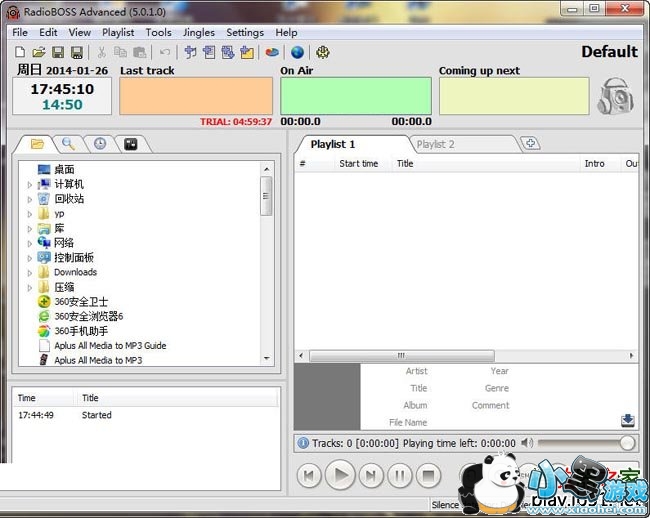Image resolution: width=650 pixels, height=518 pixels.
Task: Select 360安全浏览器6 in the file tree
Action: pyautogui.click(x=89, y=317)
